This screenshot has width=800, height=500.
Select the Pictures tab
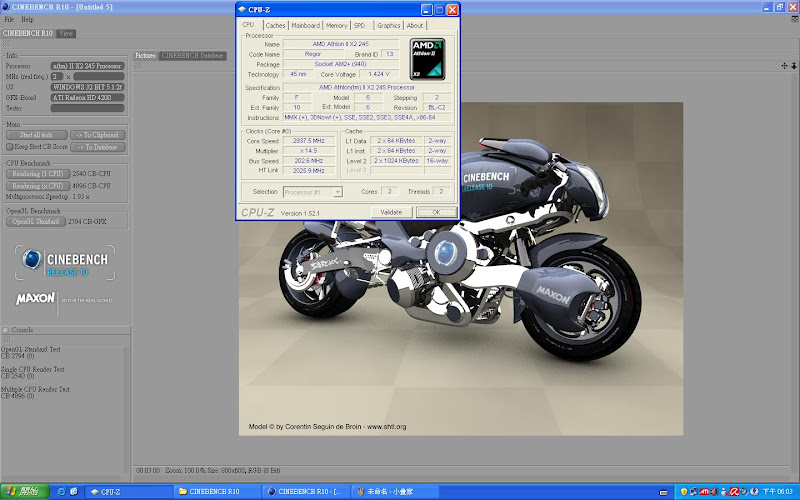[145, 56]
